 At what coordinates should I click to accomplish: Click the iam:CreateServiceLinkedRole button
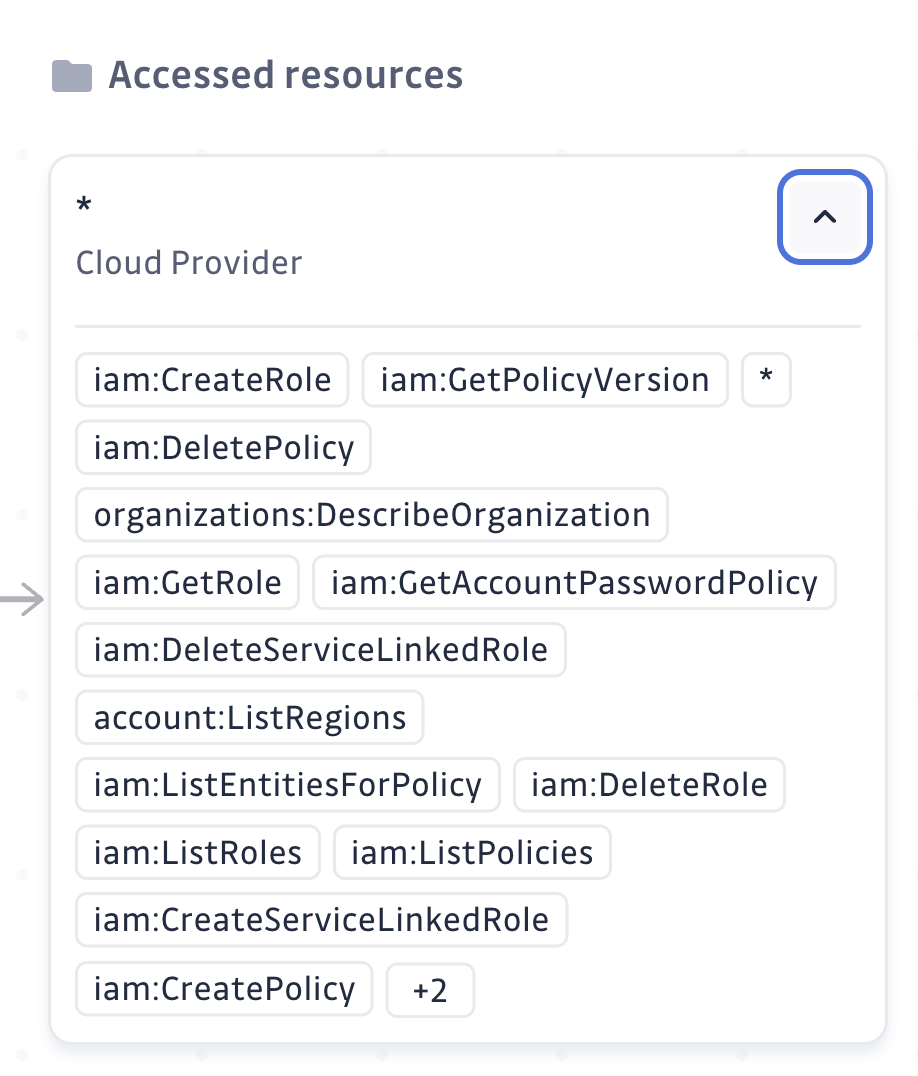[x=321, y=920]
